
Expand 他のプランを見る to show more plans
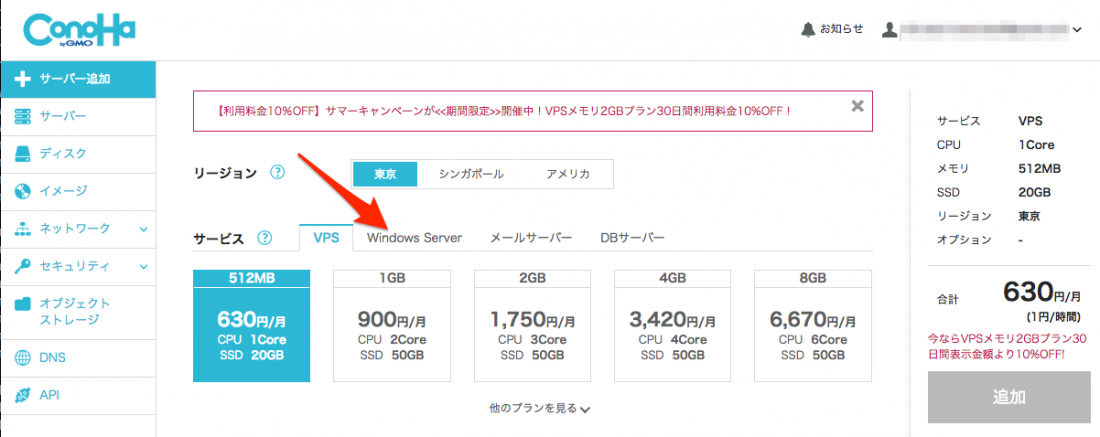pos(539,408)
